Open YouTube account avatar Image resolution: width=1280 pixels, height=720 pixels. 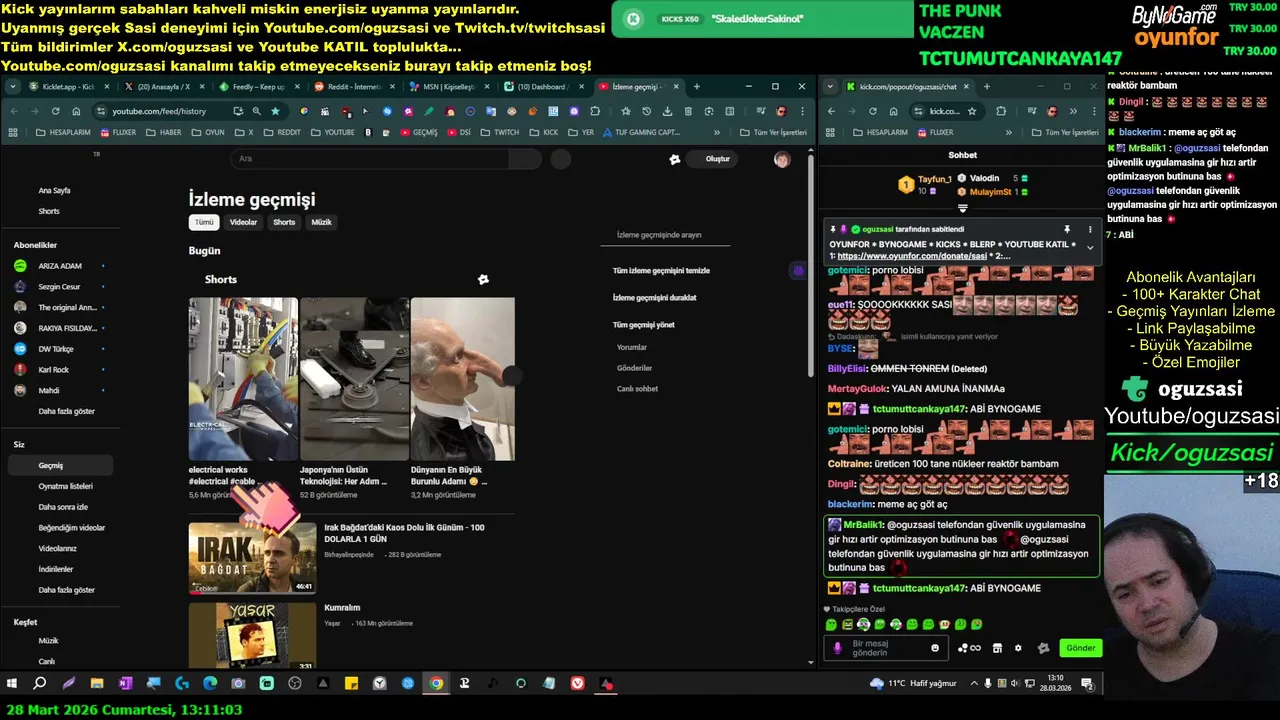[x=782, y=159]
